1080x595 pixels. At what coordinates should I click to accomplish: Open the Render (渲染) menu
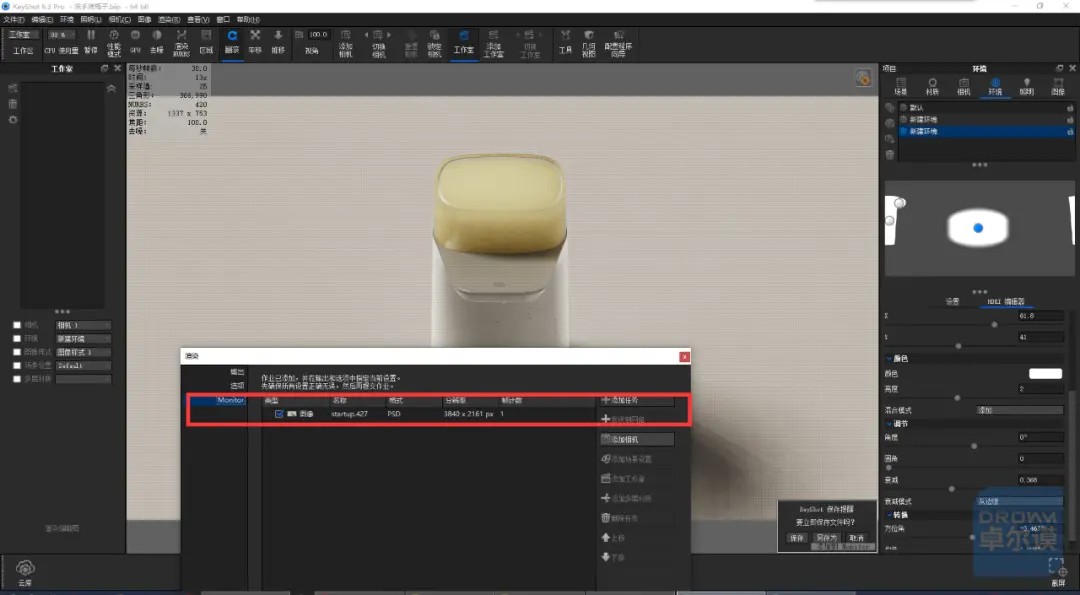pos(169,20)
